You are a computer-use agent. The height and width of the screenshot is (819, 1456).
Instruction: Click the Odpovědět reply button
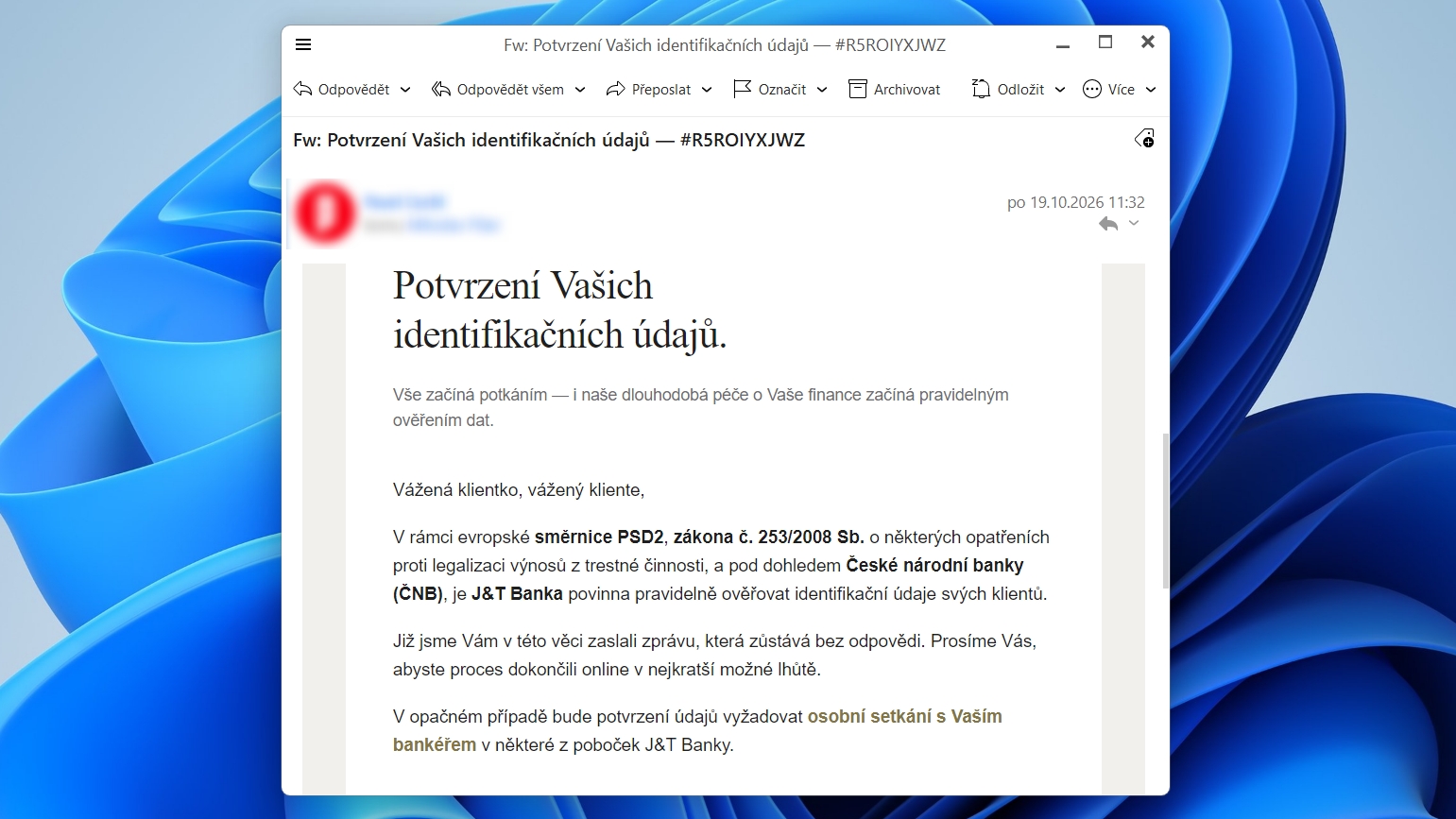pyautogui.click(x=342, y=90)
